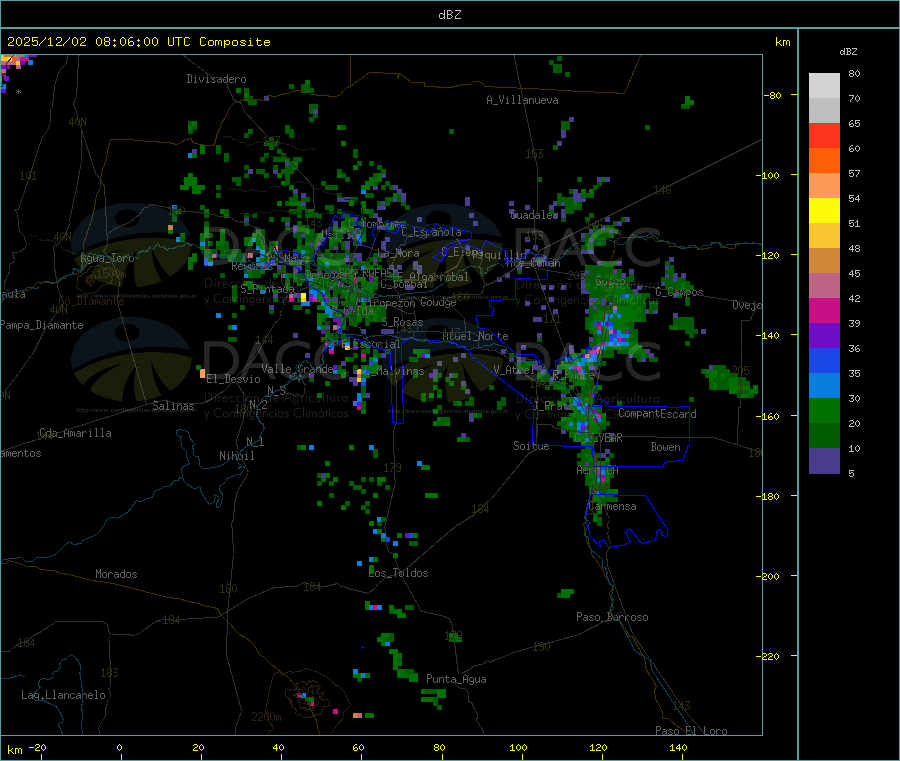The width and height of the screenshot is (900, 761).
Task: Click the Divisadero map label
Action: [x=216, y=79]
